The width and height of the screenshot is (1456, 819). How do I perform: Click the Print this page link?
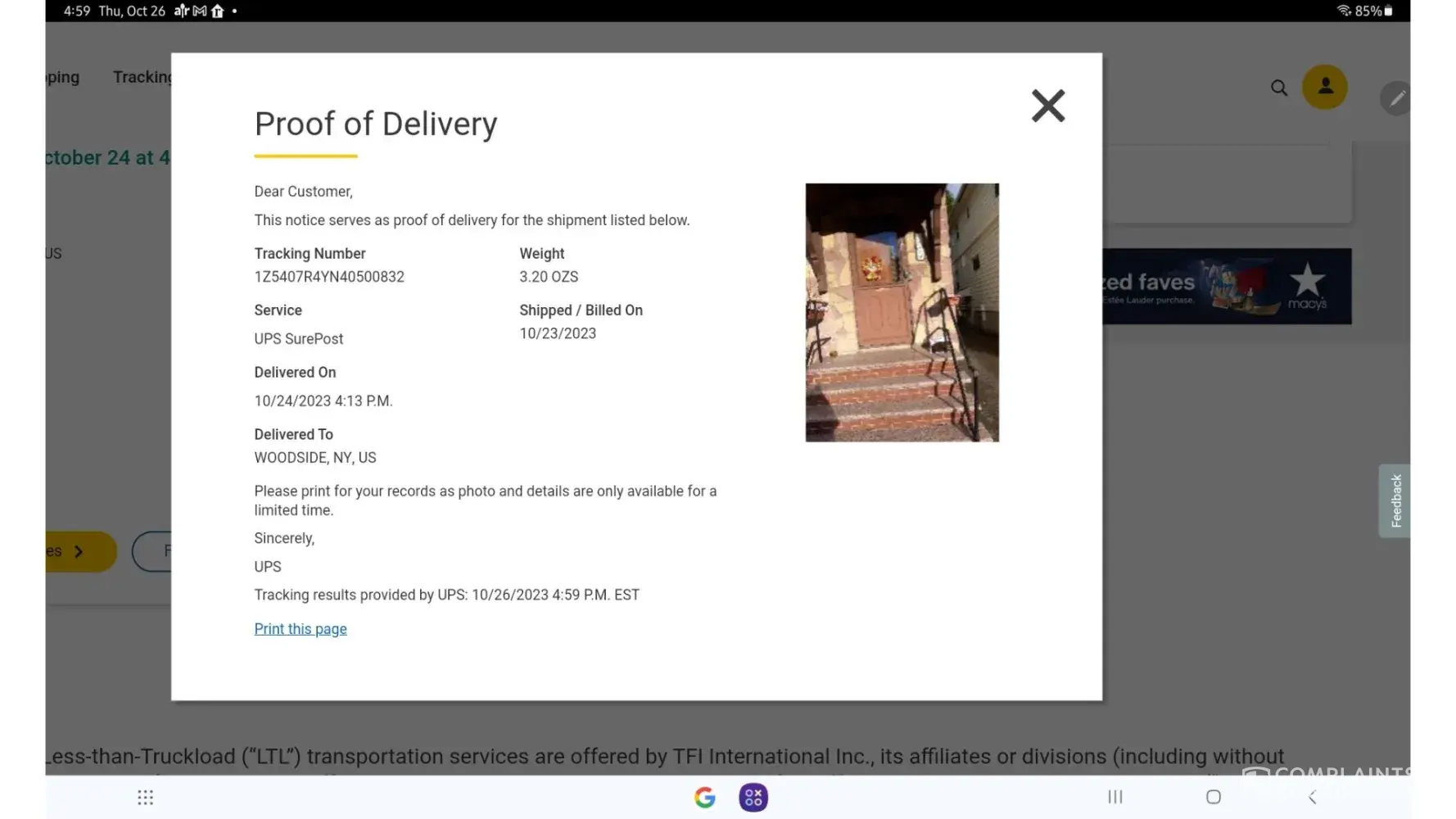tap(300, 629)
